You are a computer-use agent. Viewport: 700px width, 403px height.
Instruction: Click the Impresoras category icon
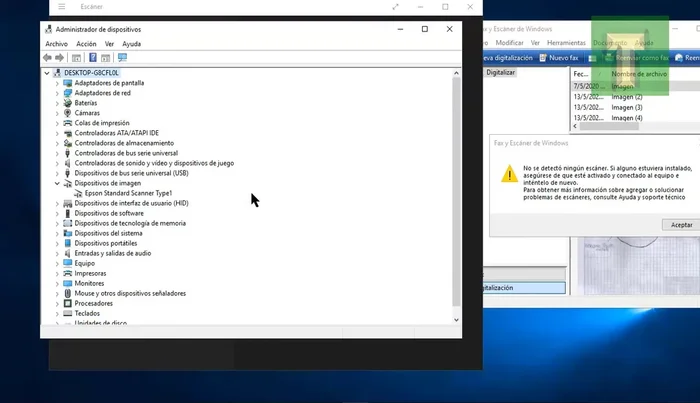tap(67, 273)
